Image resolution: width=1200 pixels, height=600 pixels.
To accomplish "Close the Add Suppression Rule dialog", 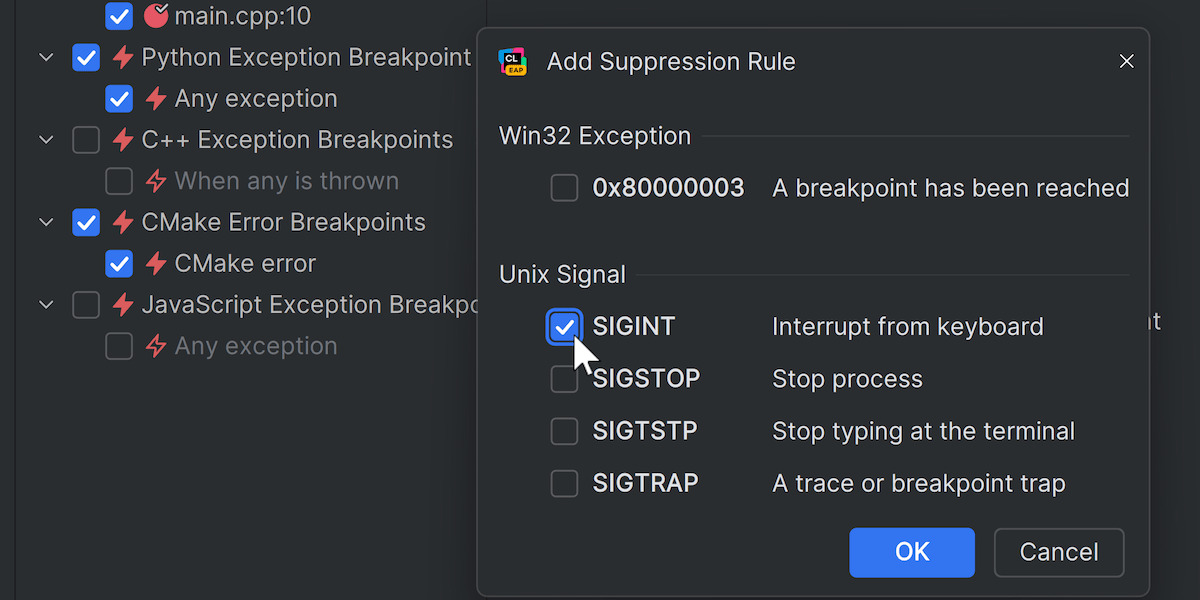I will point(1127,62).
